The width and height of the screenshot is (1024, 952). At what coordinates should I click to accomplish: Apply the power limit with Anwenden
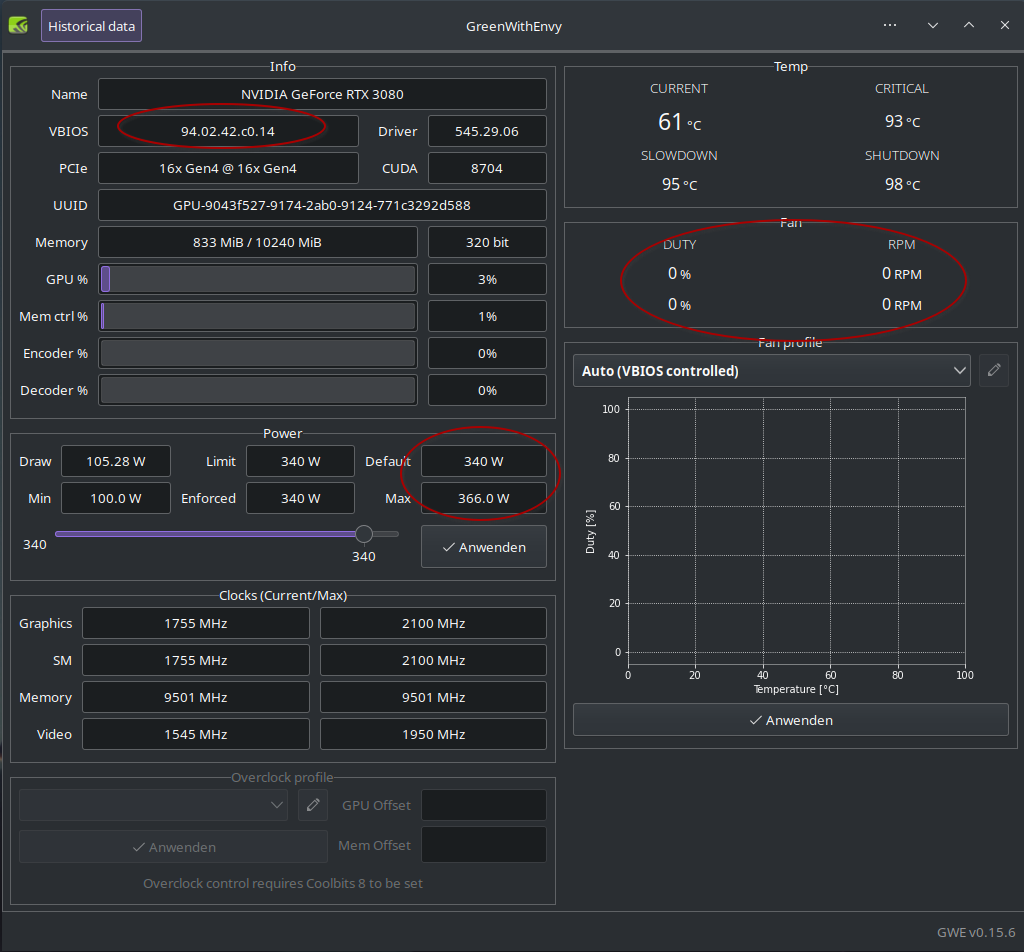click(x=484, y=547)
